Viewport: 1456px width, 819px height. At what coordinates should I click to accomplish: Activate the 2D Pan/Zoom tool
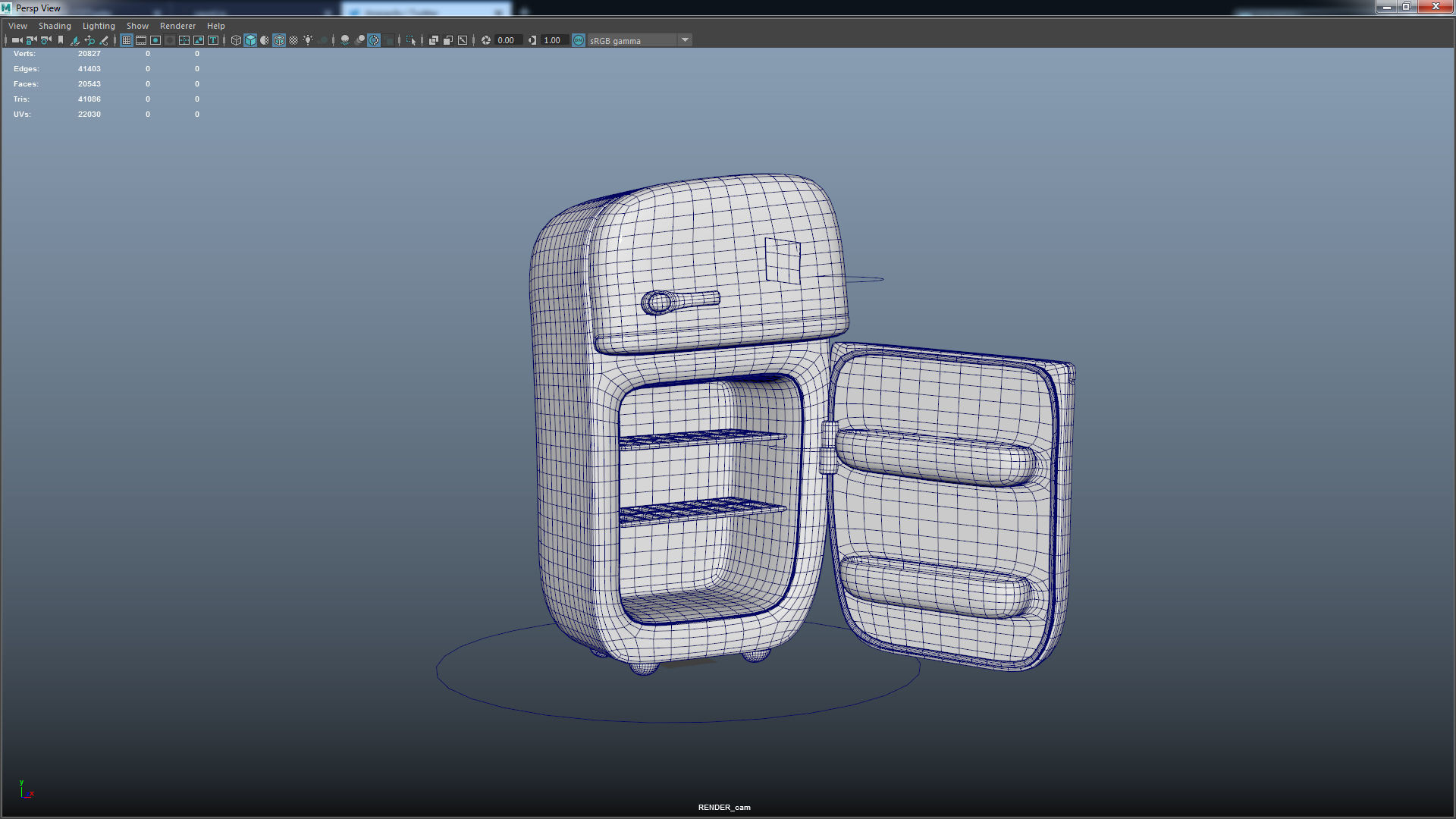point(89,40)
